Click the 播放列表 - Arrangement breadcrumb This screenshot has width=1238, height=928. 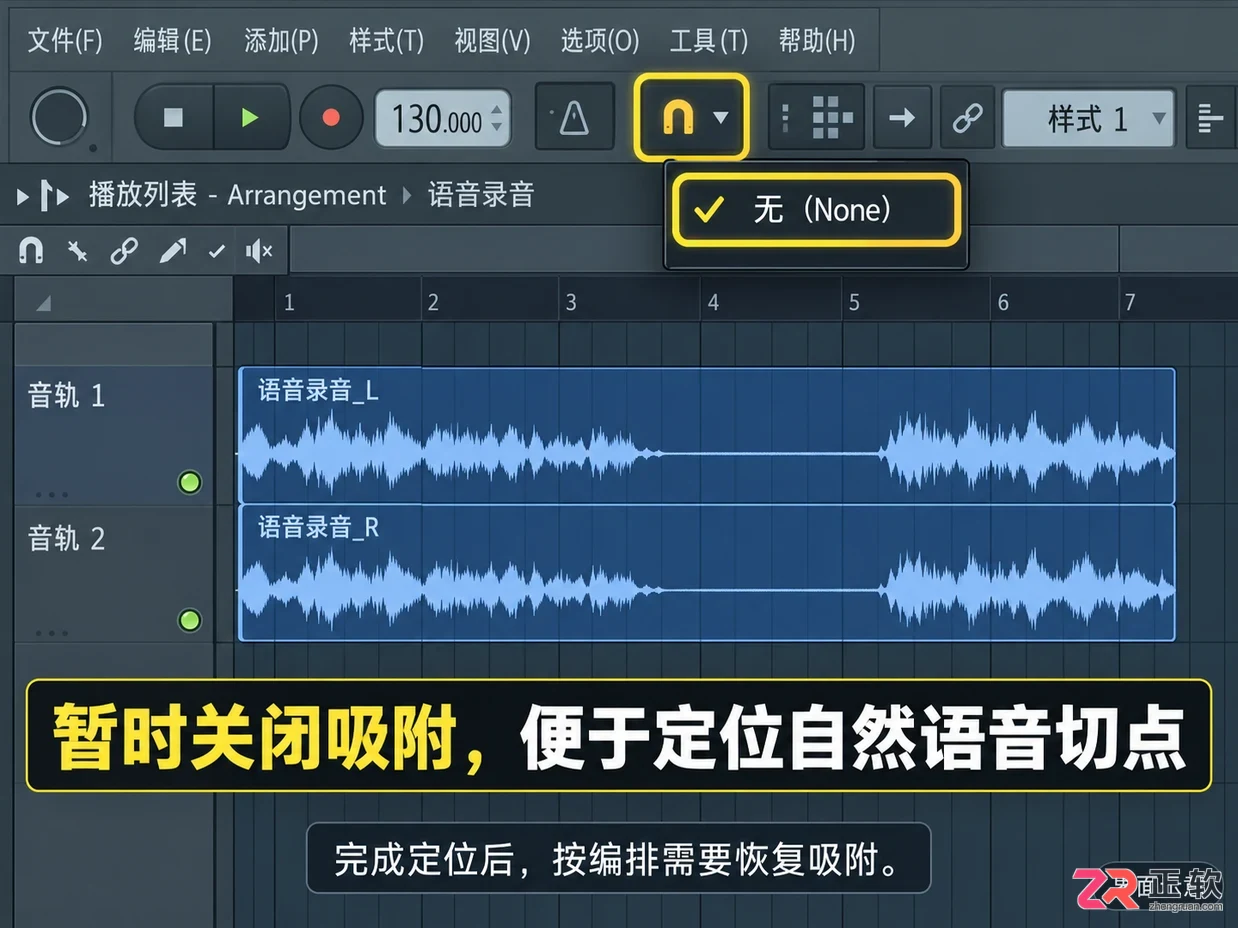click(x=237, y=195)
